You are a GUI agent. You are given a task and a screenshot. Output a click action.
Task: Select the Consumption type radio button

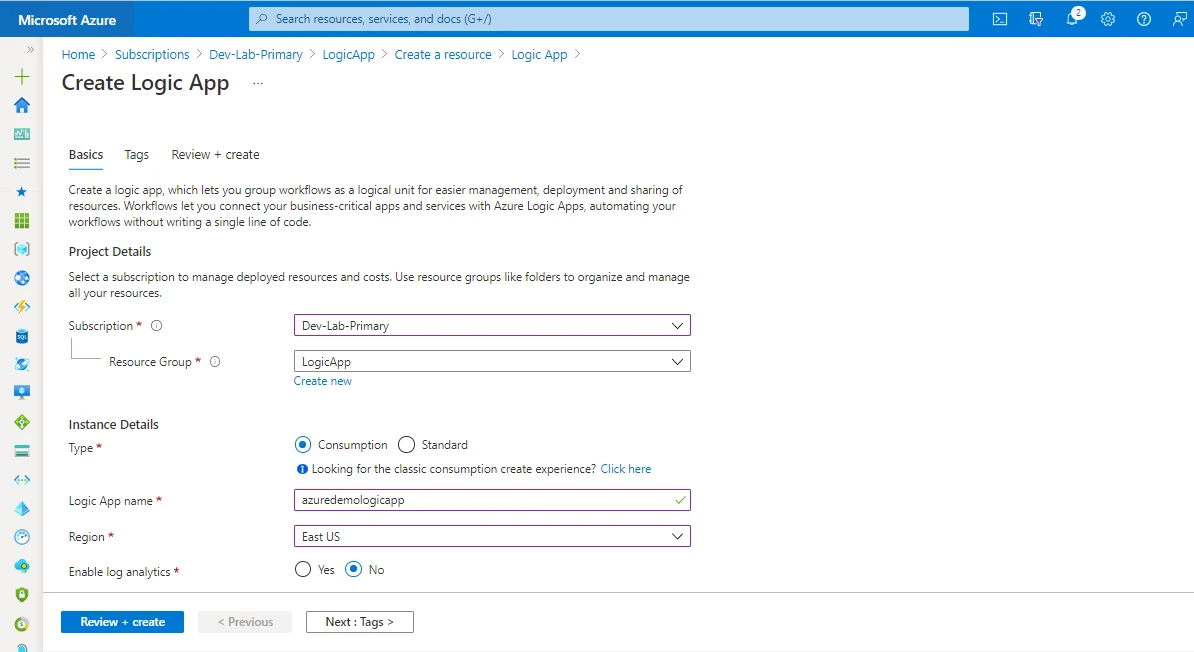pyautogui.click(x=303, y=444)
